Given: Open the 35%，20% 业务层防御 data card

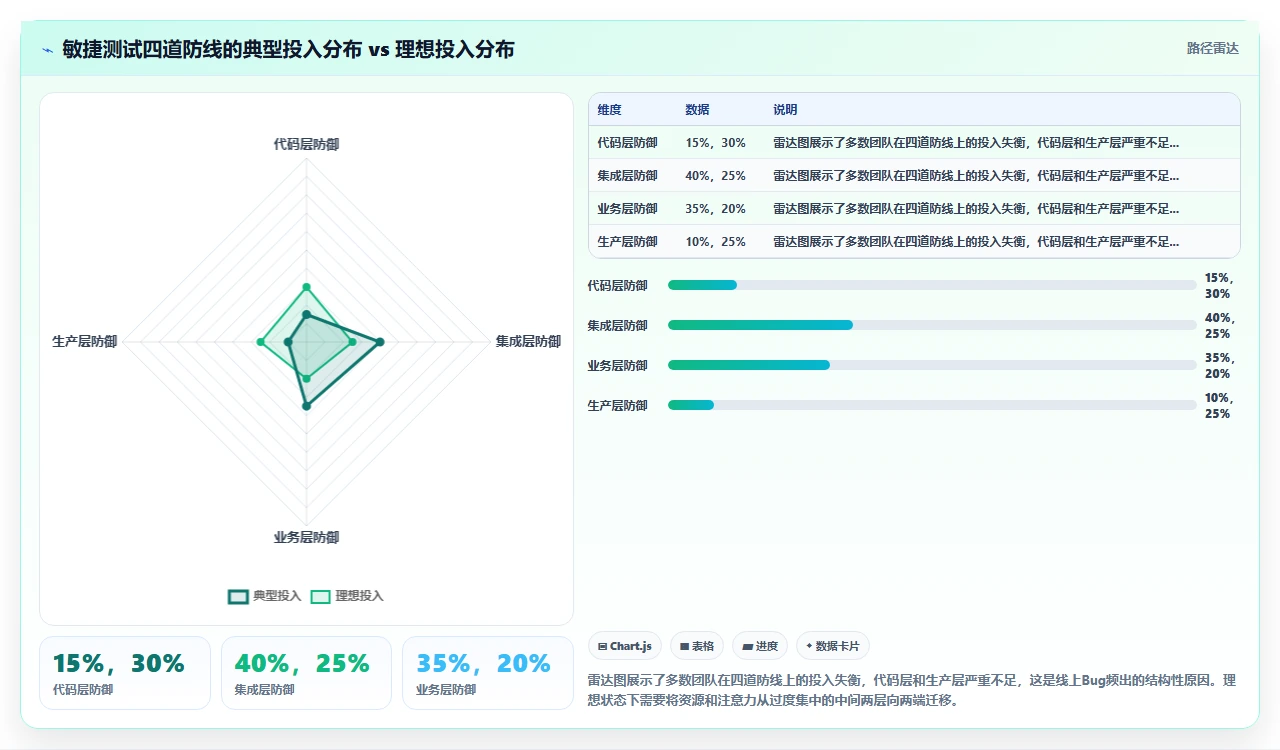Looking at the screenshot, I should pyautogui.click(x=488, y=673).
